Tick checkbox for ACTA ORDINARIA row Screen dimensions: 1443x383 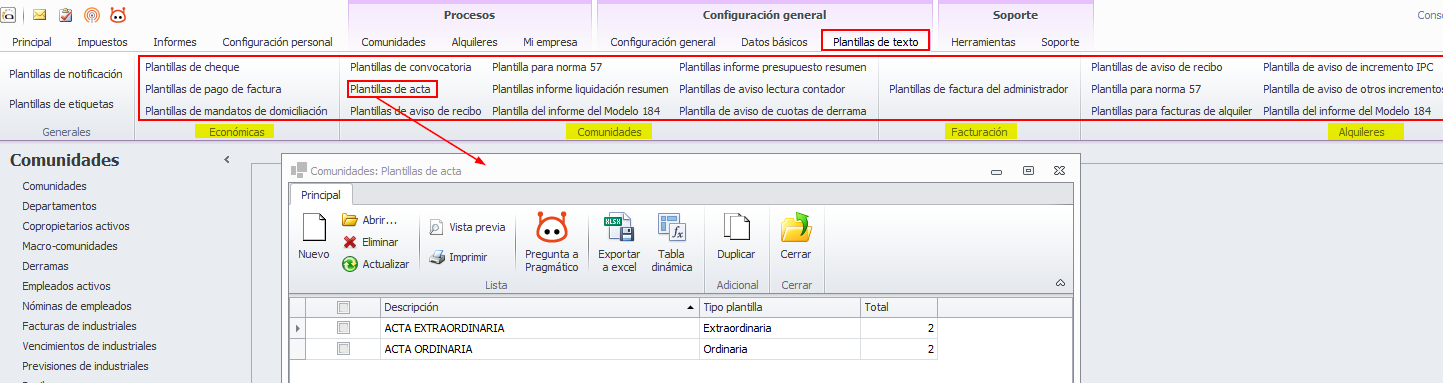[x=343, y=349]
